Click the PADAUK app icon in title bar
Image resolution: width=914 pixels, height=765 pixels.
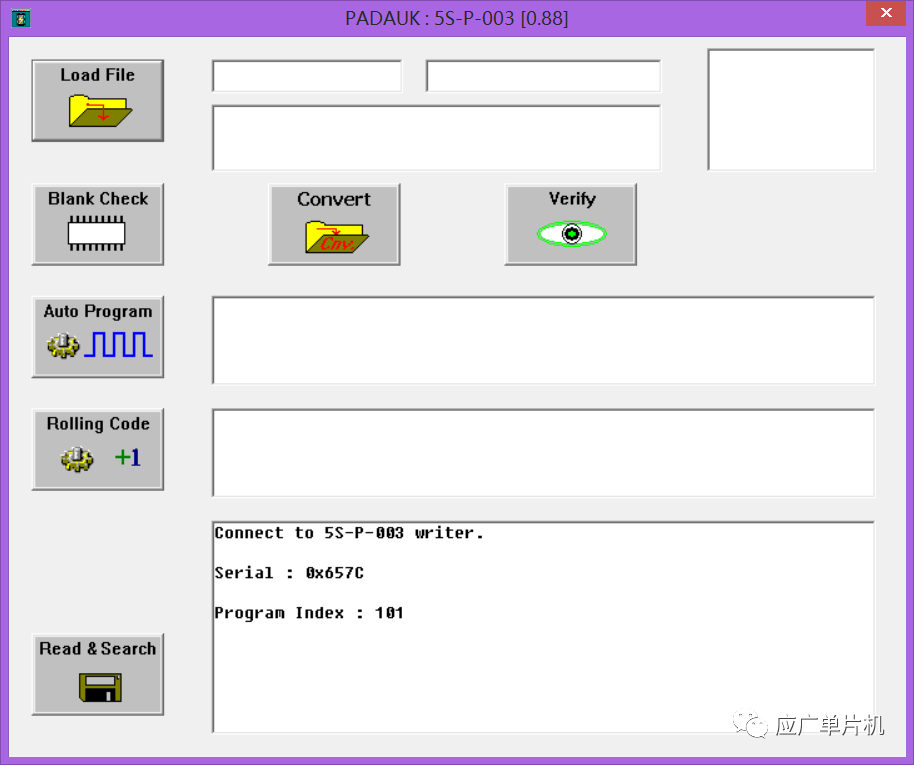coord(21,18)
